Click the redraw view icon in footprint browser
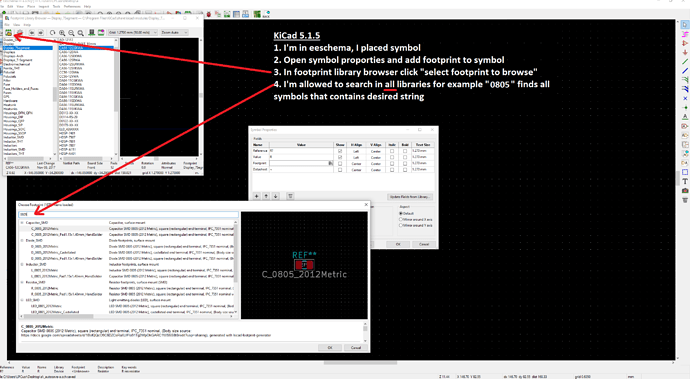The image size is (690, 379). [x=53, y=33]
